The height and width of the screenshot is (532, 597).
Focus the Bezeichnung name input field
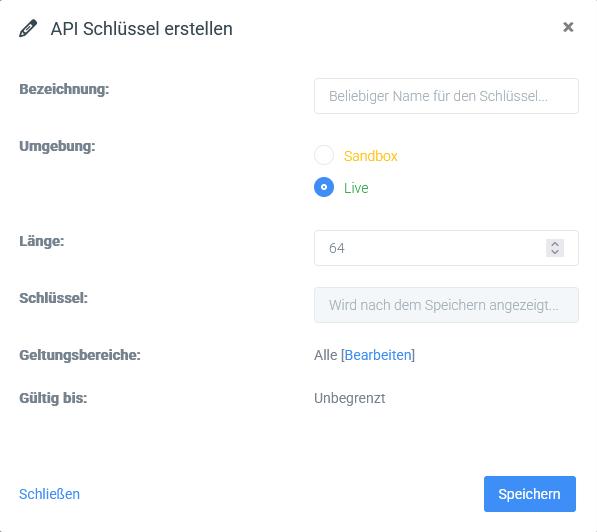pyautogui.click(x=446, y=96)
